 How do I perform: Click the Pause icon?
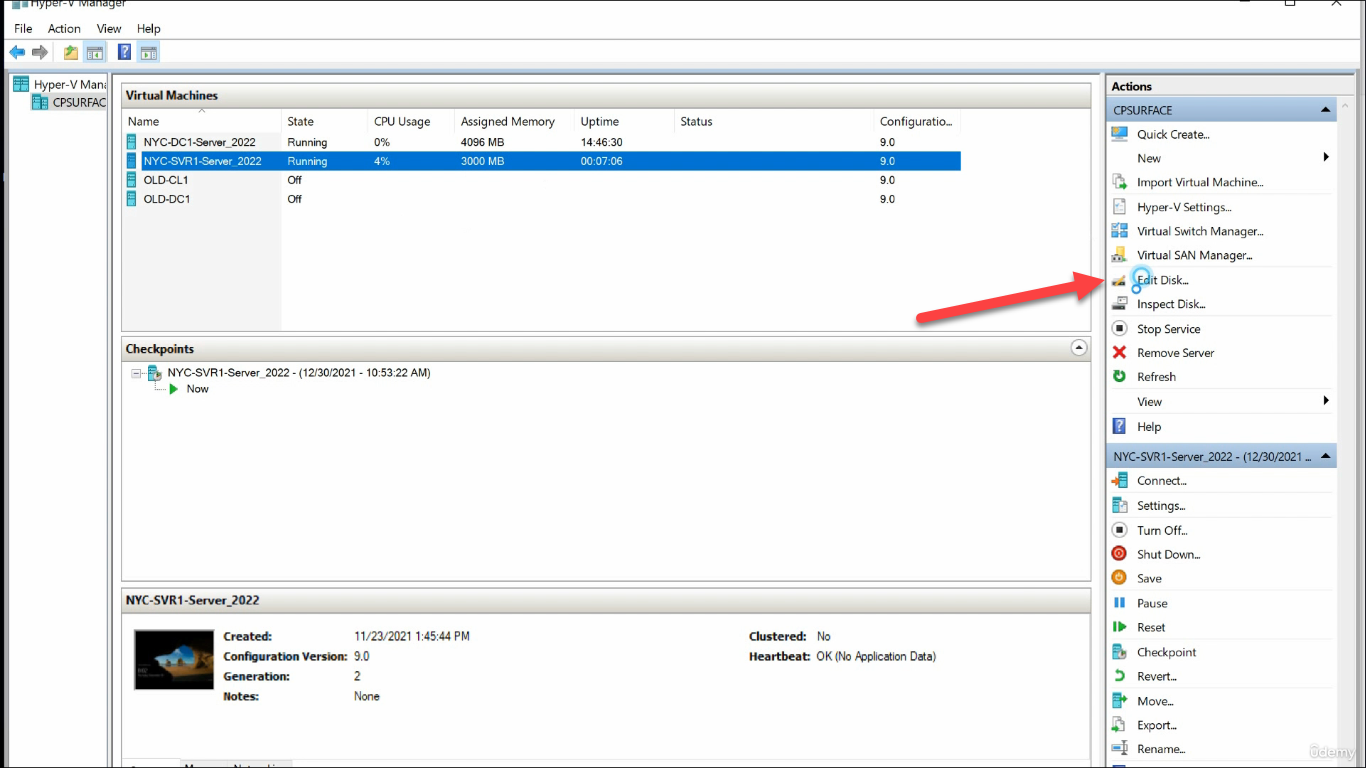pos(1120,603)
